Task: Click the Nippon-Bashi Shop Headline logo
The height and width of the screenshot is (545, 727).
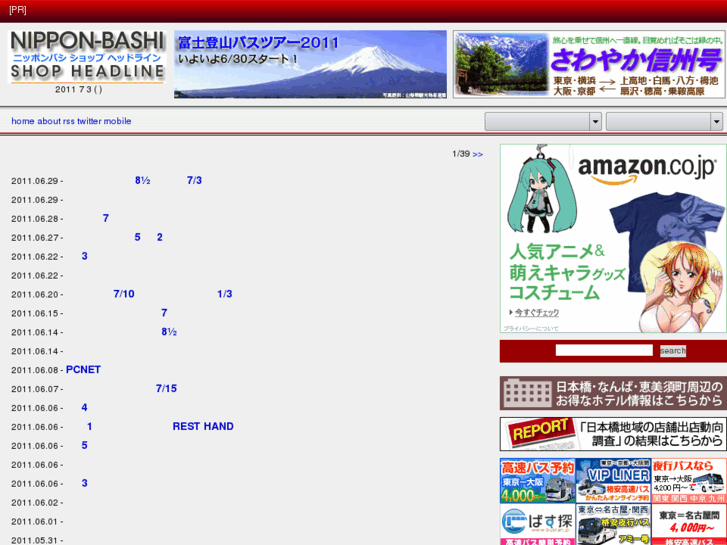Action: coord(87,57)
